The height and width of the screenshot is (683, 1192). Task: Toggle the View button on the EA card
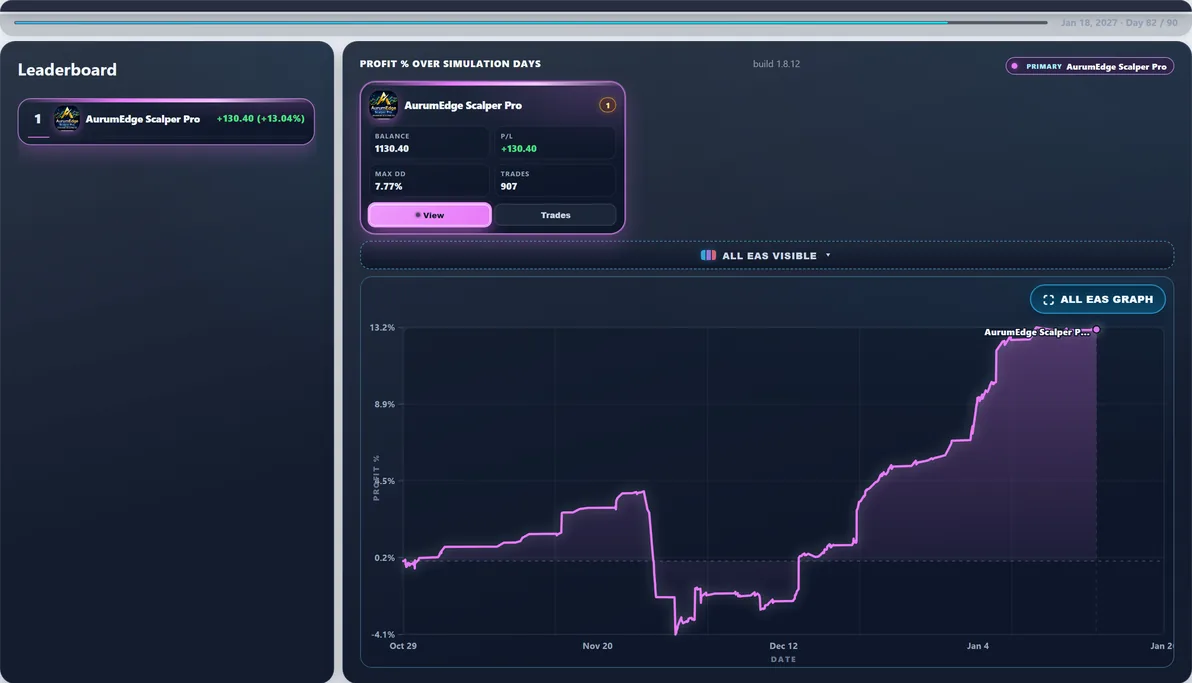430,215
